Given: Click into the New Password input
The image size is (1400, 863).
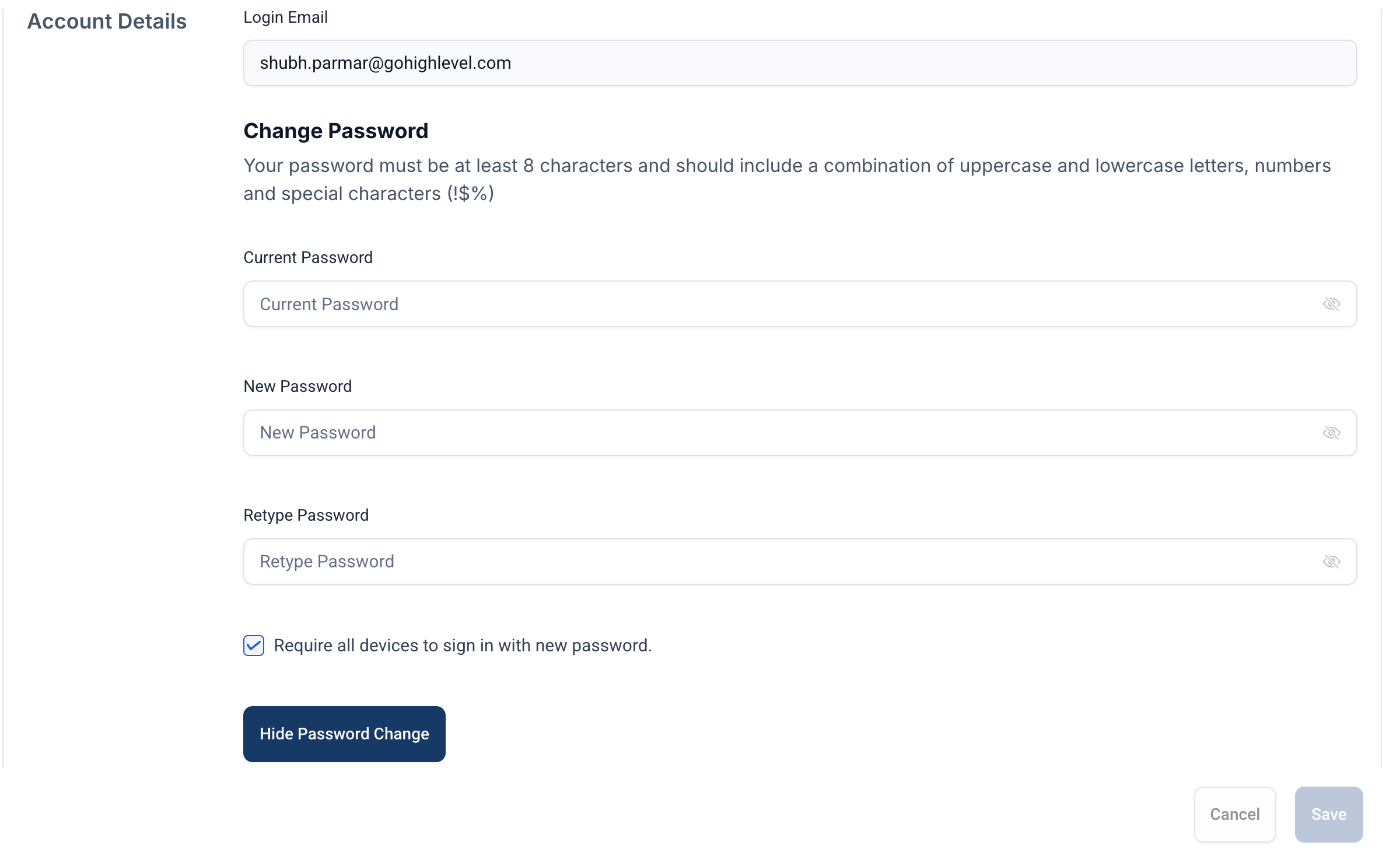Looking at the screenshot, I should 800,433.
